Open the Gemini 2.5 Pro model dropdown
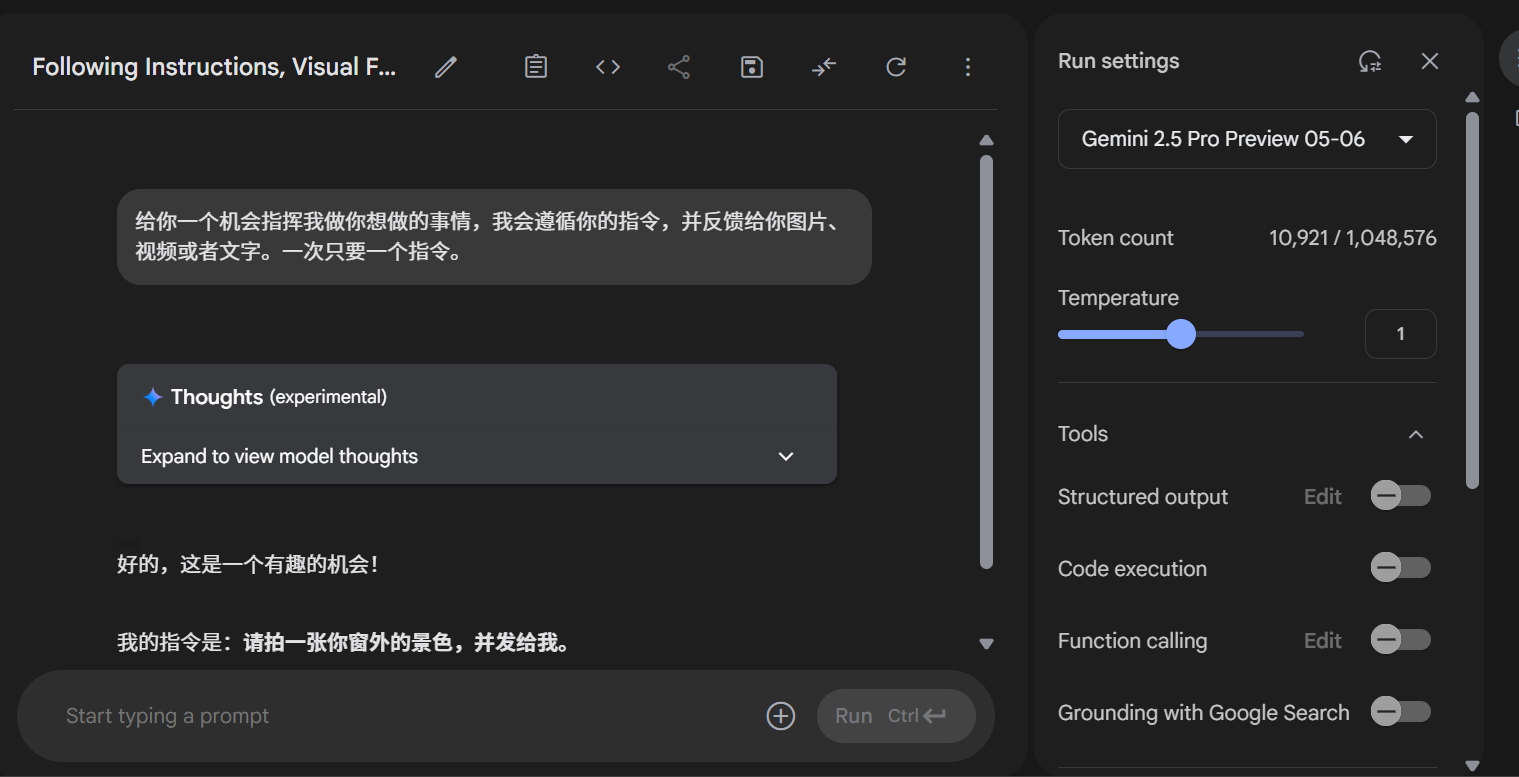 (1247, 139)
